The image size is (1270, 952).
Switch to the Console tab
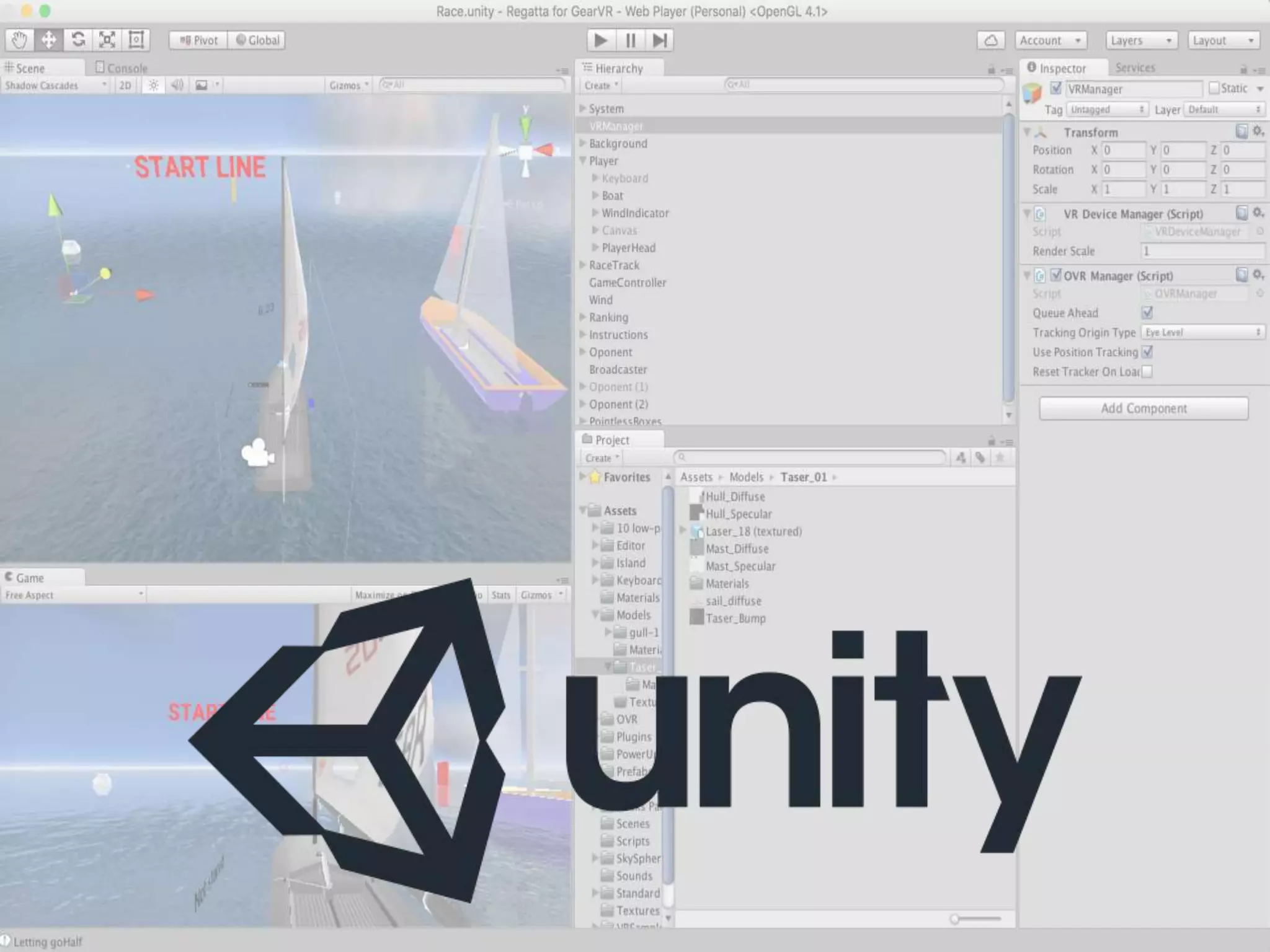click(x=122, y=68)
